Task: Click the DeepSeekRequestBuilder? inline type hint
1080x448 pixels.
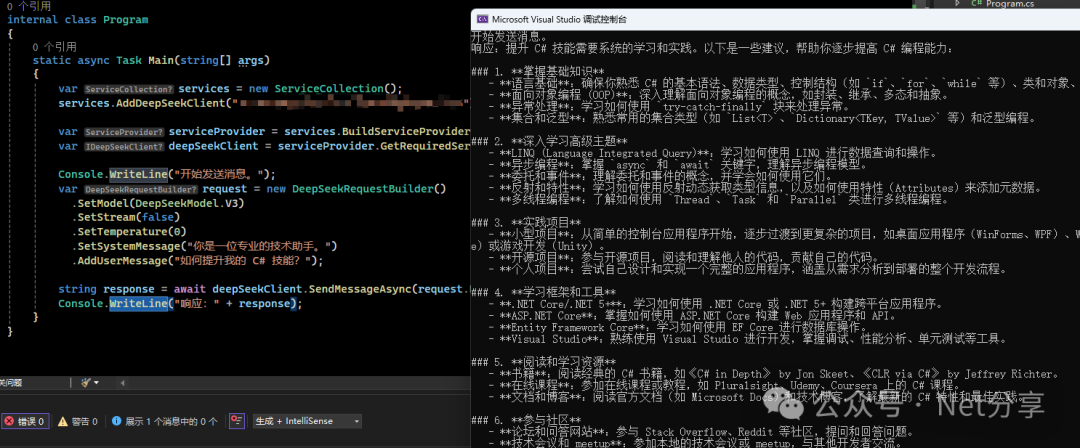Action: (x=141, y=190)
